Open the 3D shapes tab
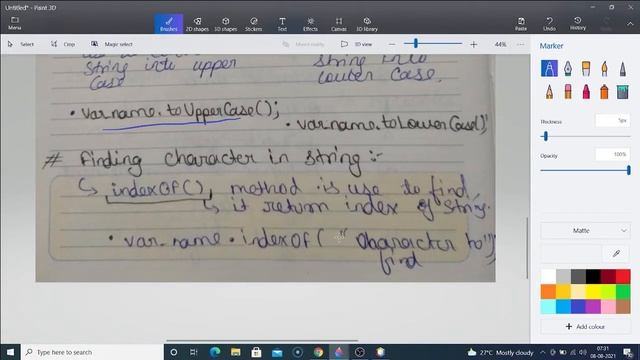Screen dimensions: 640x360 point(225,24)
